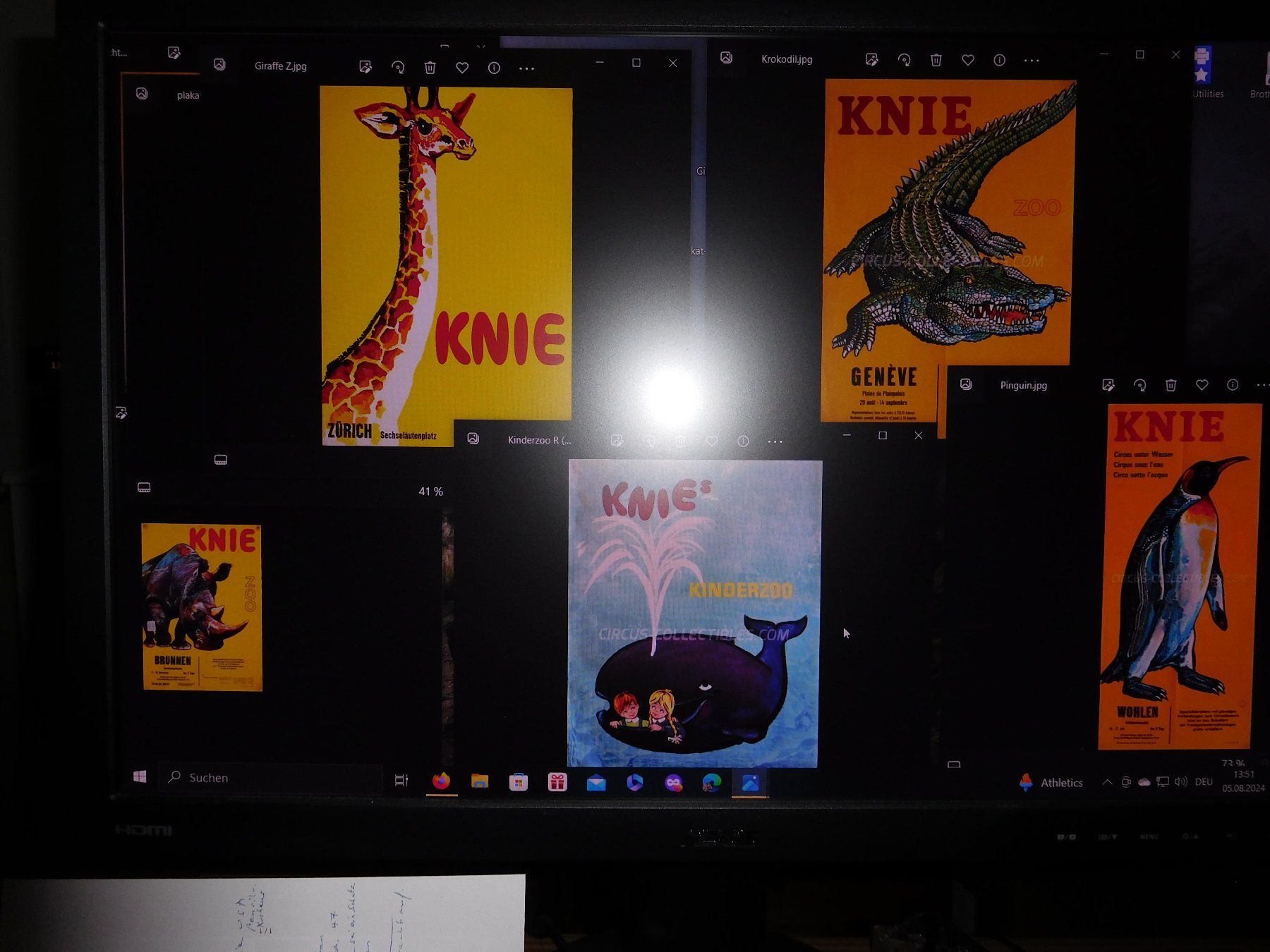Toggle the filmstrip icon in Pinguin.jpg window
The image size is (1270, 952).
[x=954, y=764]
